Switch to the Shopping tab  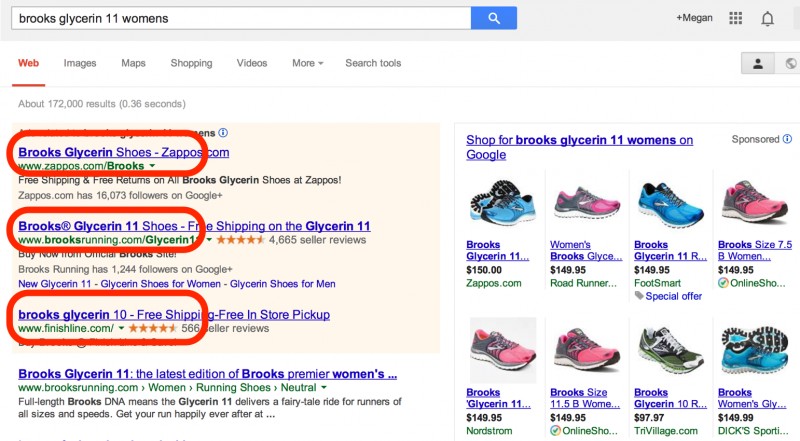click(191, 63)
